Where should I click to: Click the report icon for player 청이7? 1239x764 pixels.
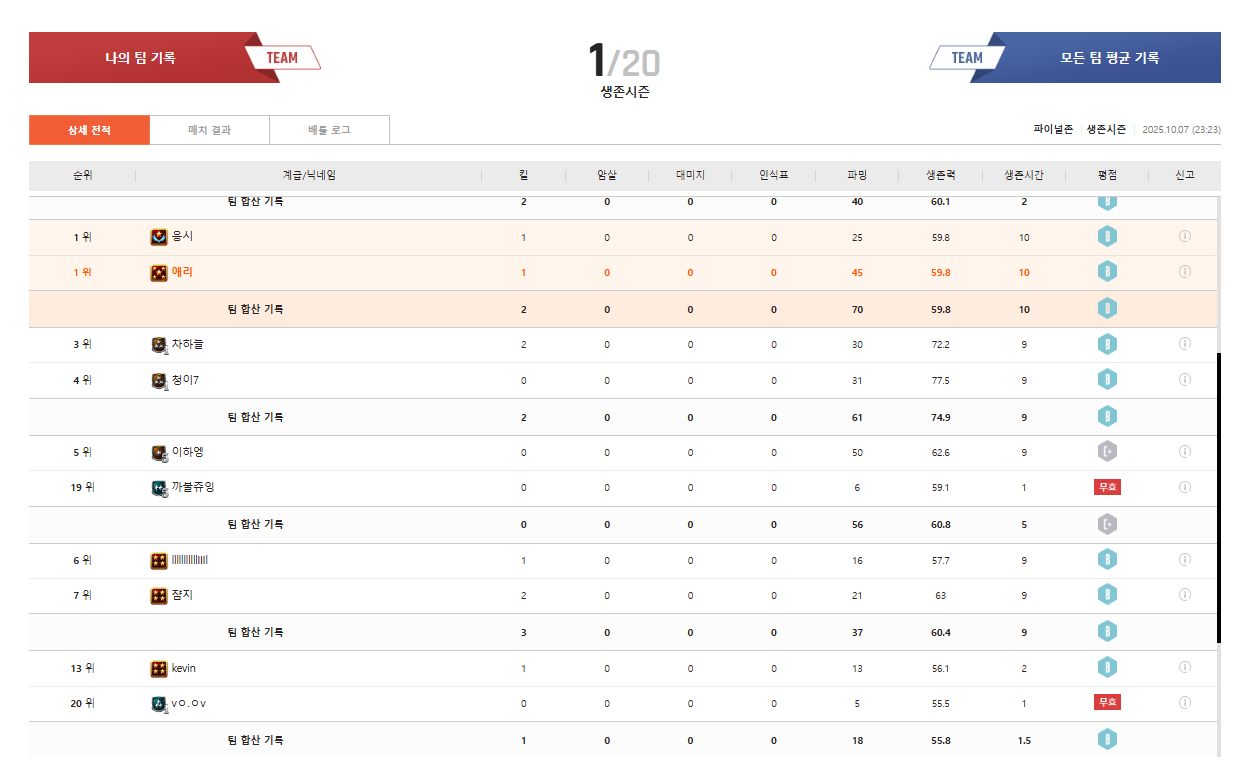pyautogui.click(x=1184, y=380)
